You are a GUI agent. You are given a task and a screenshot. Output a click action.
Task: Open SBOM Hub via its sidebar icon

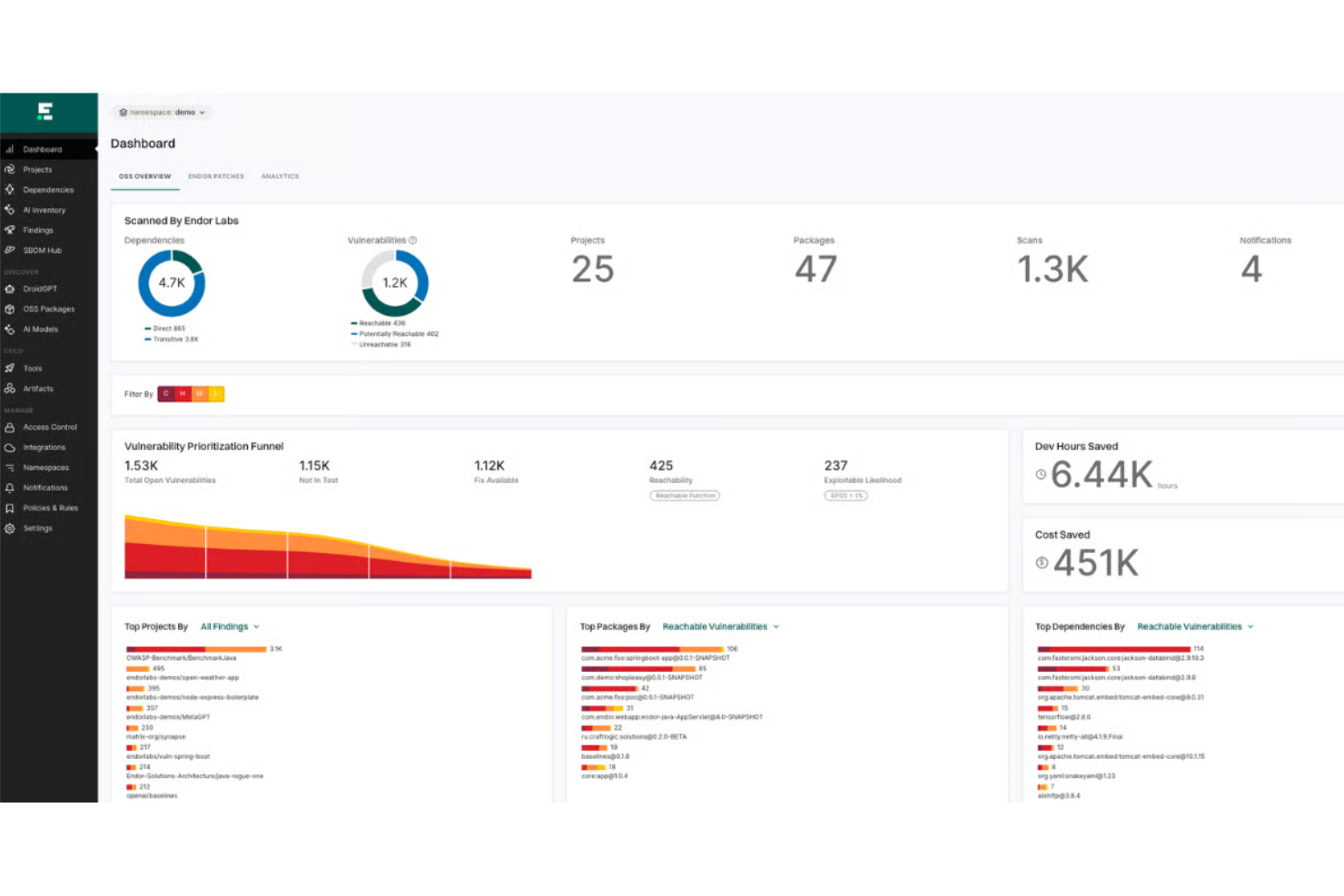pos(10,250)
